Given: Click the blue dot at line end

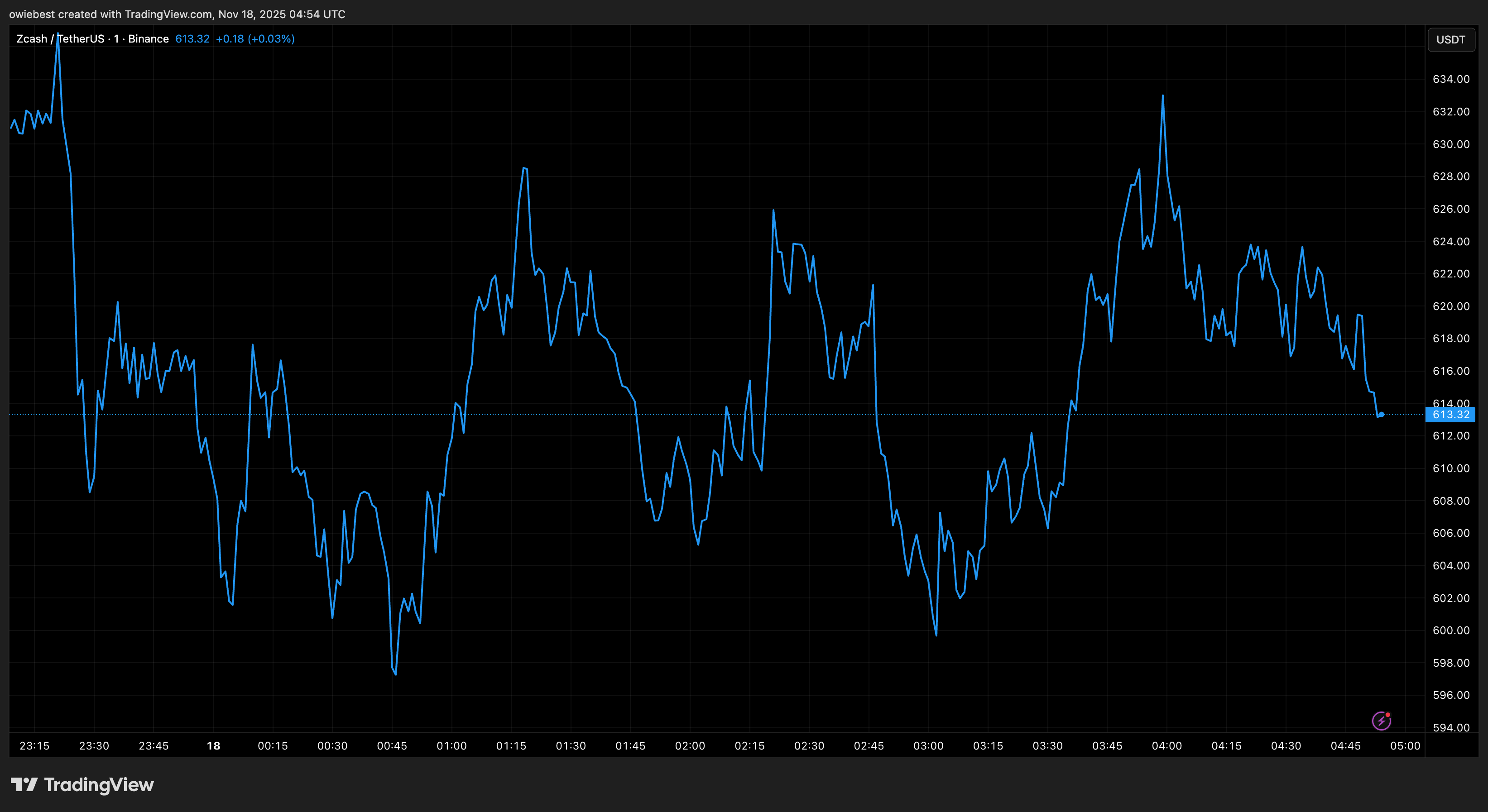Looking at the screenshot, I should tap(1381, 414).
